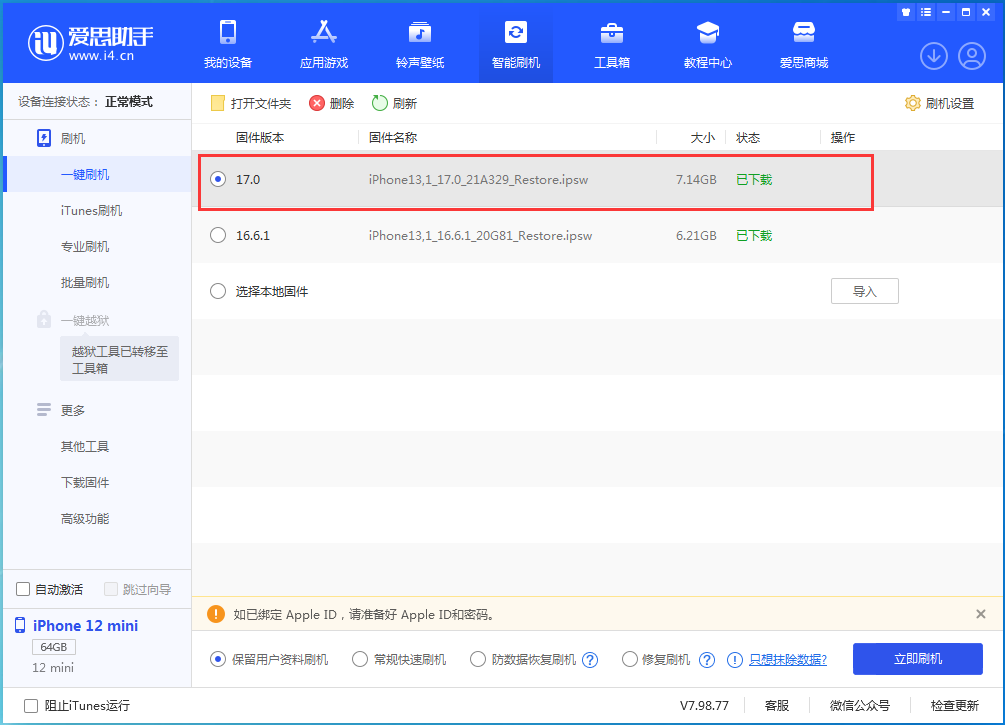Image resolution: width=1005 pixels, height=725 pixels.
Task: Choose 防数据恢复刷机 mode
Action: [x=478, y=659]
